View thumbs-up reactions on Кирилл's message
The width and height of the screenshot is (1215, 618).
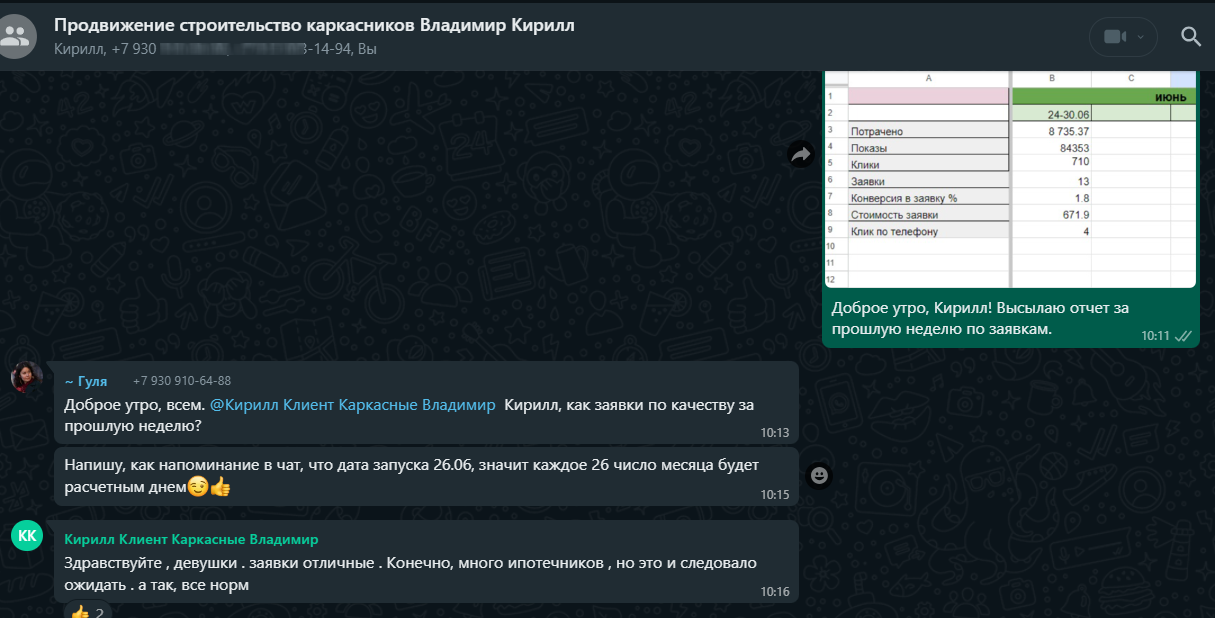coord(87,611)
